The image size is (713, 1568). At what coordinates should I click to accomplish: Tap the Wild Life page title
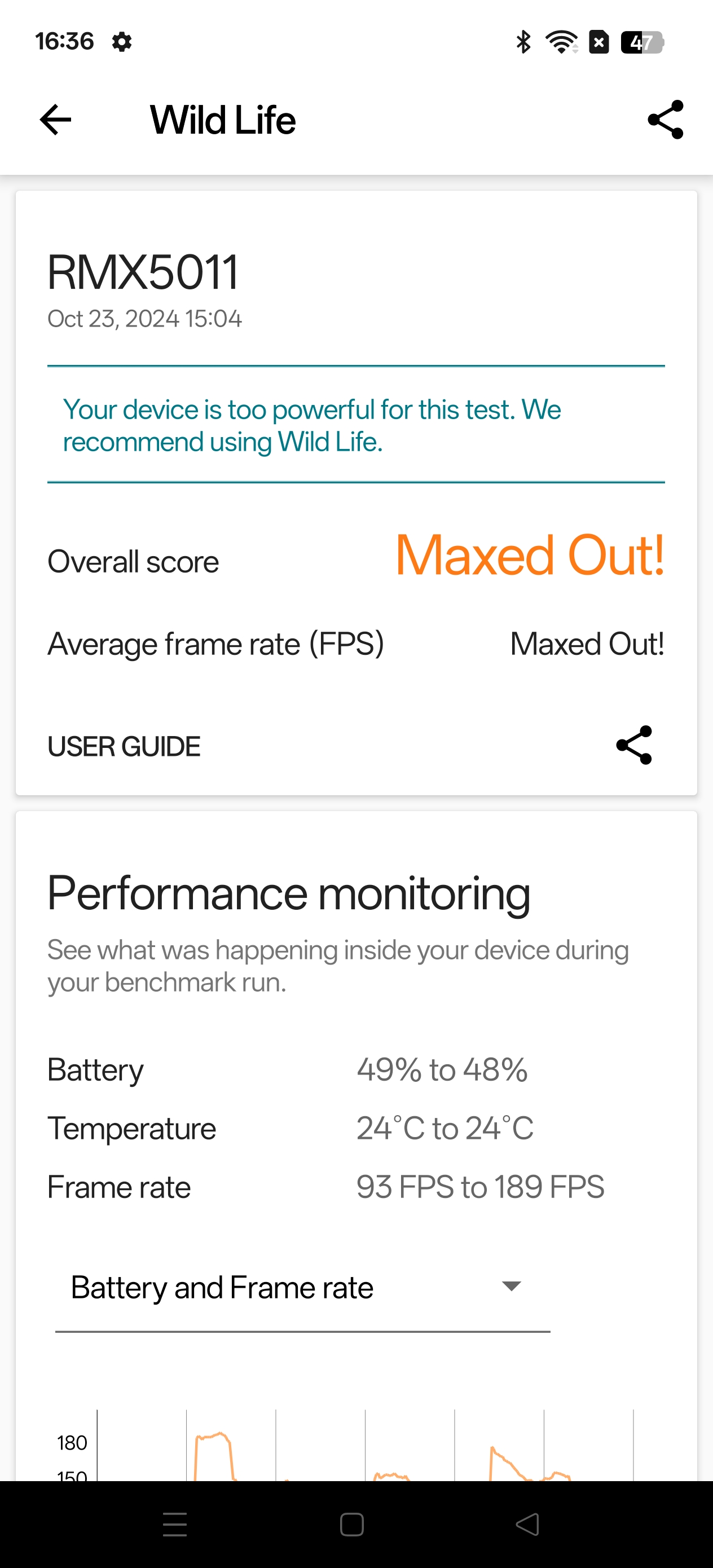[x=223, y=120]
